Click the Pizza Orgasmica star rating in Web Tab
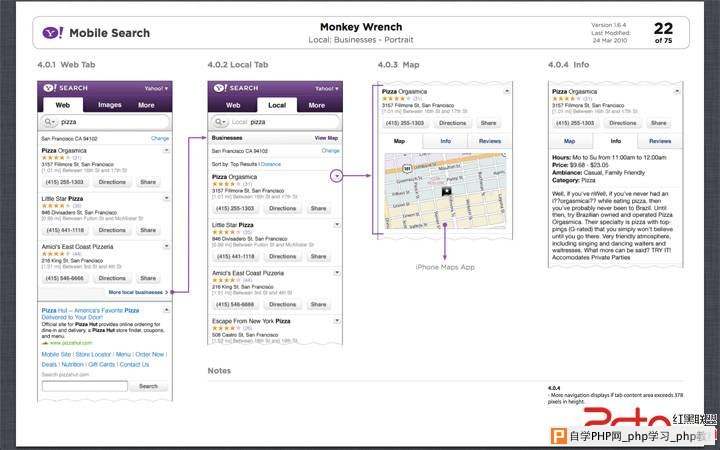Screen dimensions: 720x450 [x=54, y=158]
